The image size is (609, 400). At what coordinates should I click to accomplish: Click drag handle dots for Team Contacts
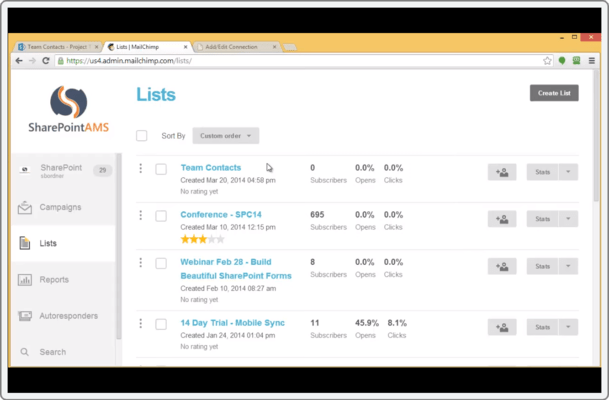141,168
